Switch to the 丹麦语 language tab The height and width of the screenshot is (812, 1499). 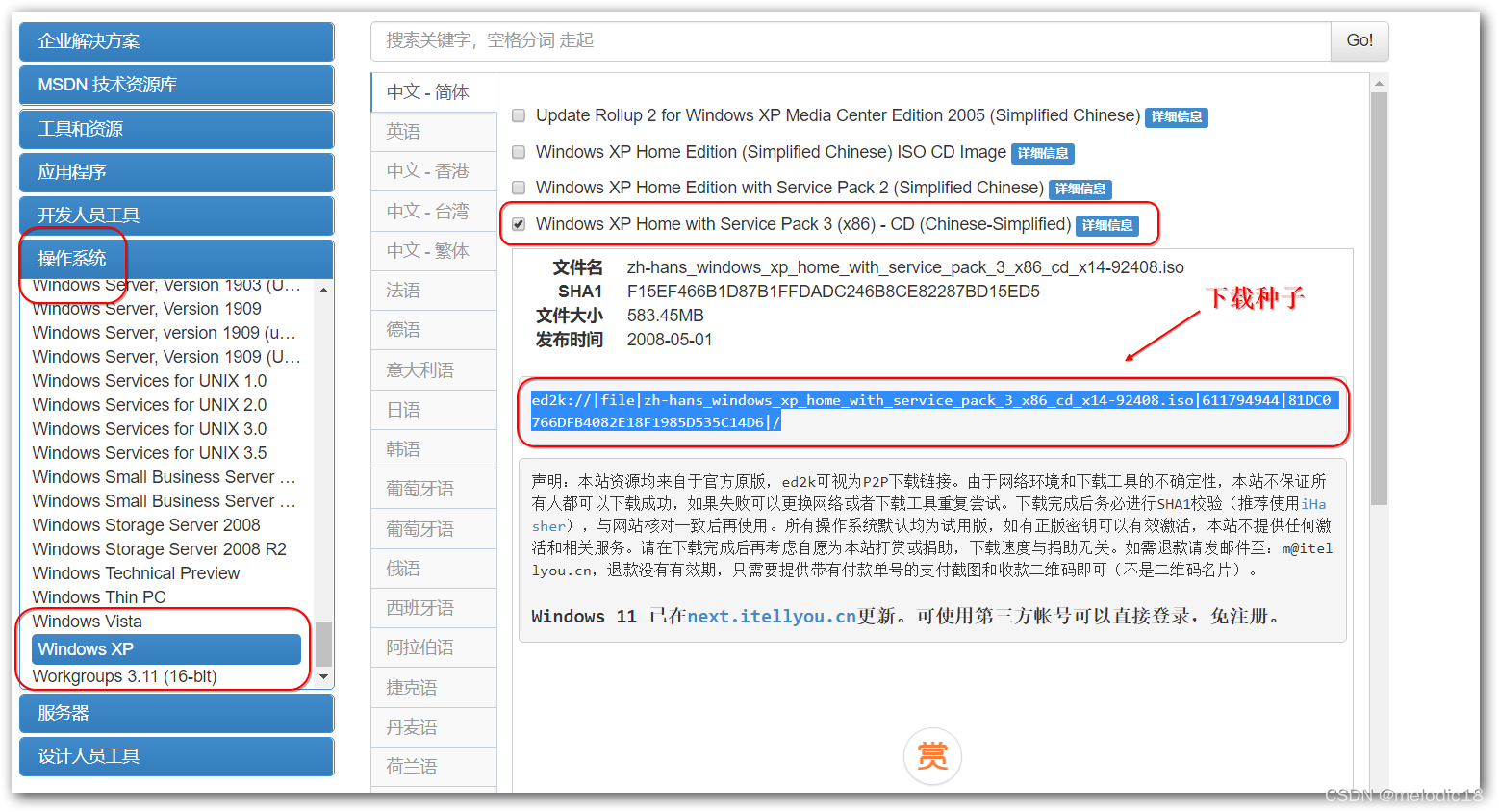coord(434,727)
